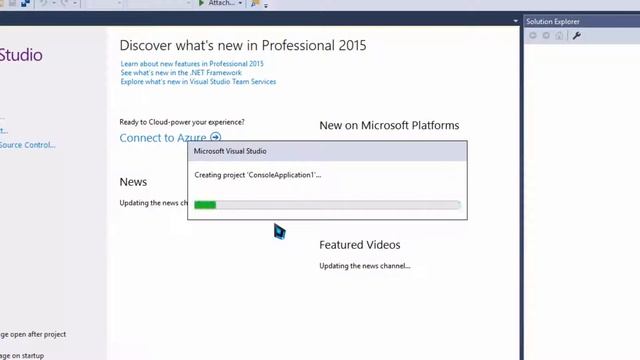This screenshot has width=640, height=360.
Task: Click the Solution Explorer Home icon
Action: (x=559, y=36)
